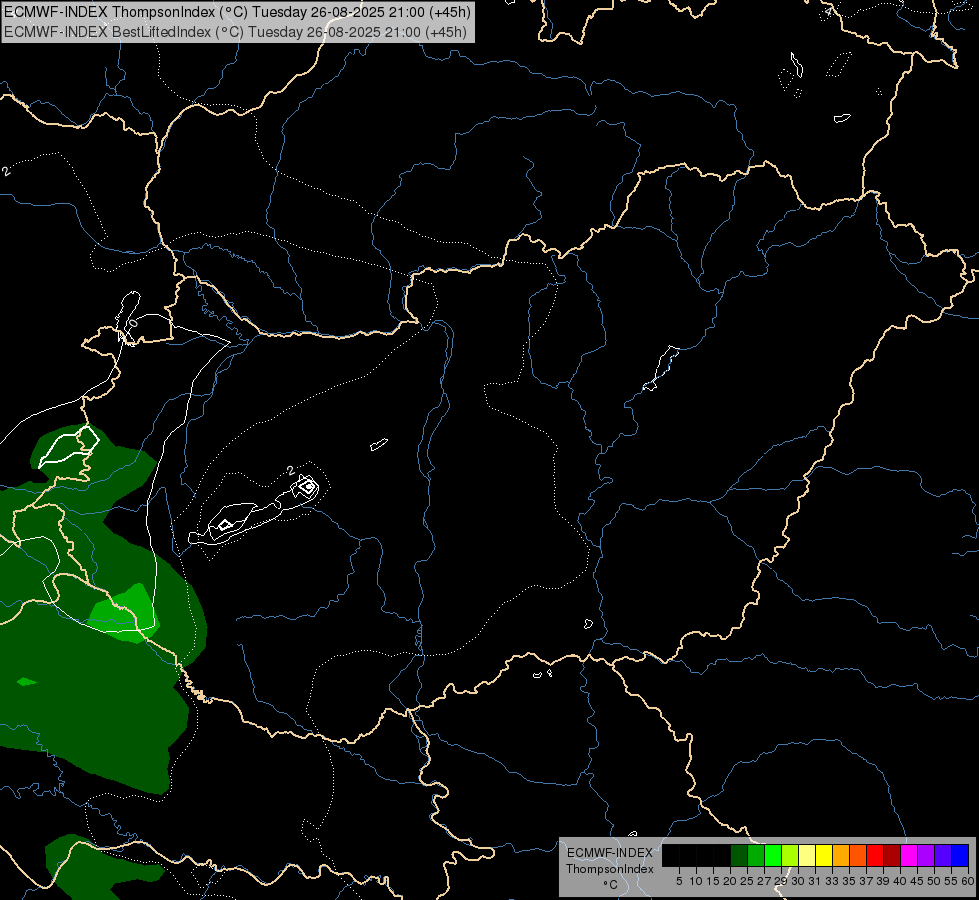This screenshot has width=979, height=900.
Task: Click the contour label '2' above Lake Balaton
Action: [x=290, y=470]
